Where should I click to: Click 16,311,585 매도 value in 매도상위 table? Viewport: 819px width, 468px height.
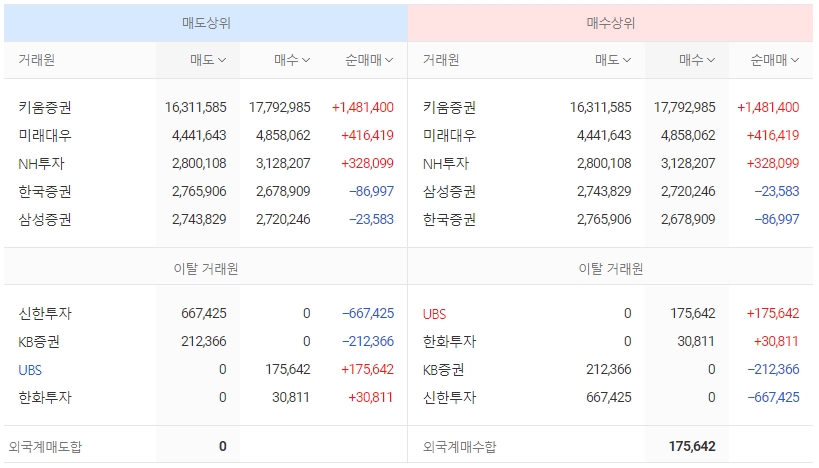(196, 108)
